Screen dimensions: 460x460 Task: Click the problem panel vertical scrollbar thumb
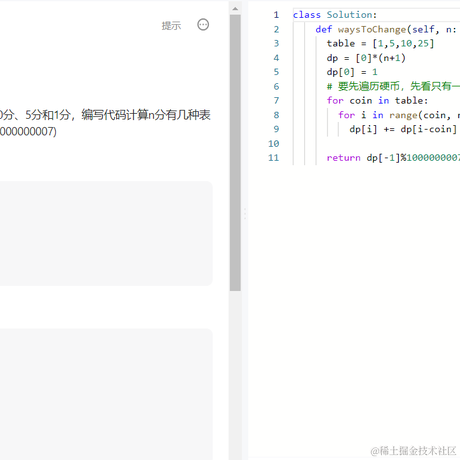pos(235,153)
